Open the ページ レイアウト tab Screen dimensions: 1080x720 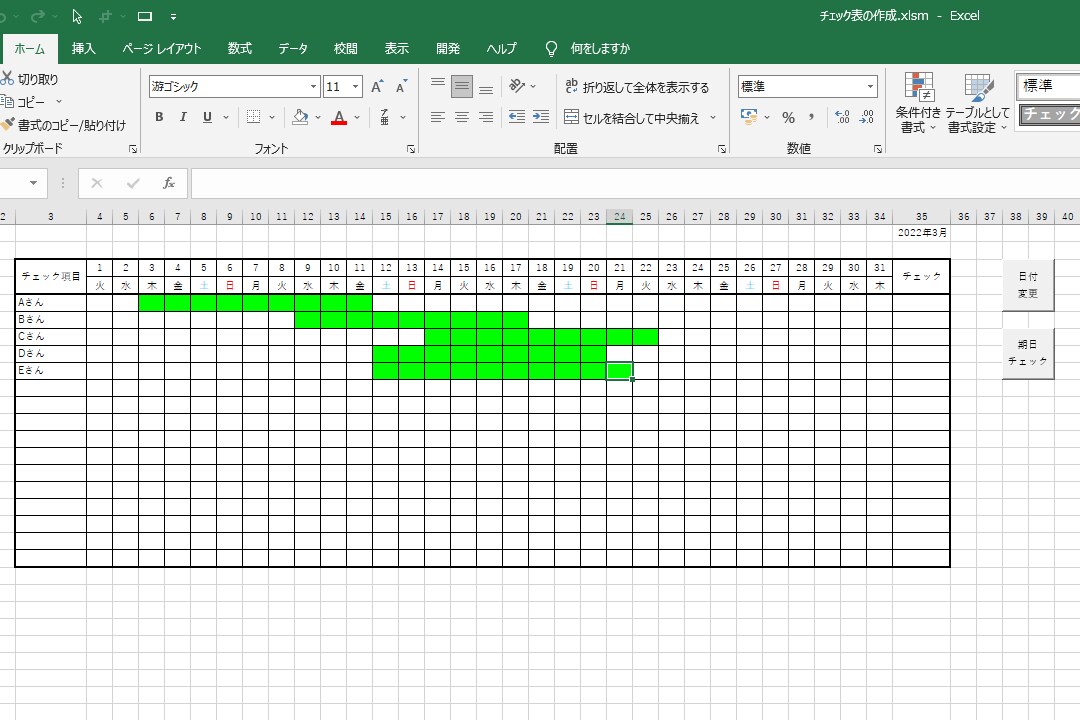pyautogui.click(x=162, y=49)
